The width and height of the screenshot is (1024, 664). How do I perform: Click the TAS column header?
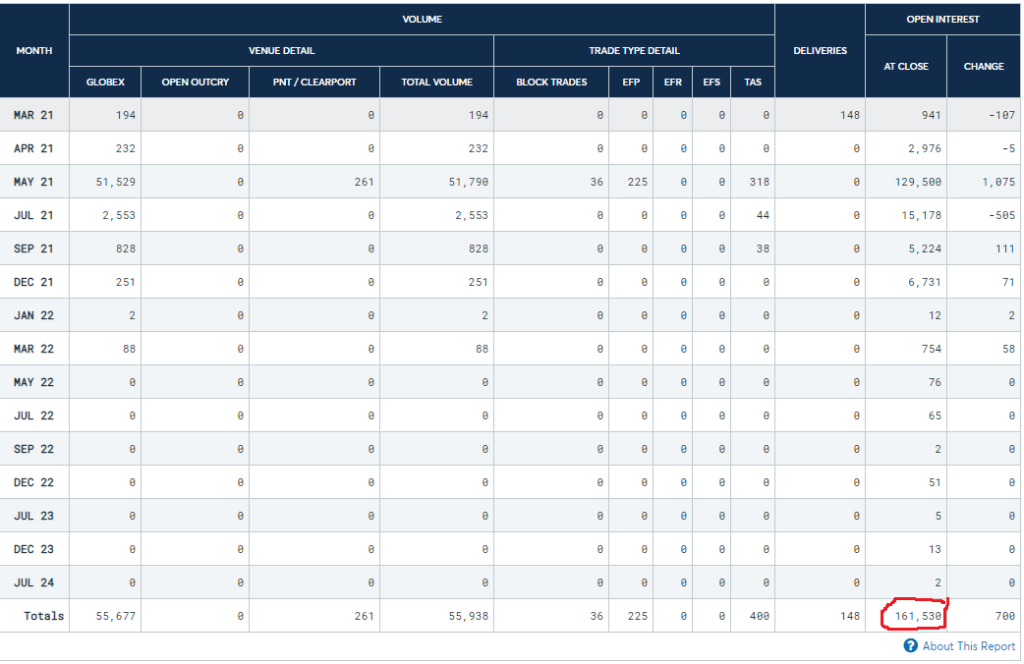tap(752, 82)
